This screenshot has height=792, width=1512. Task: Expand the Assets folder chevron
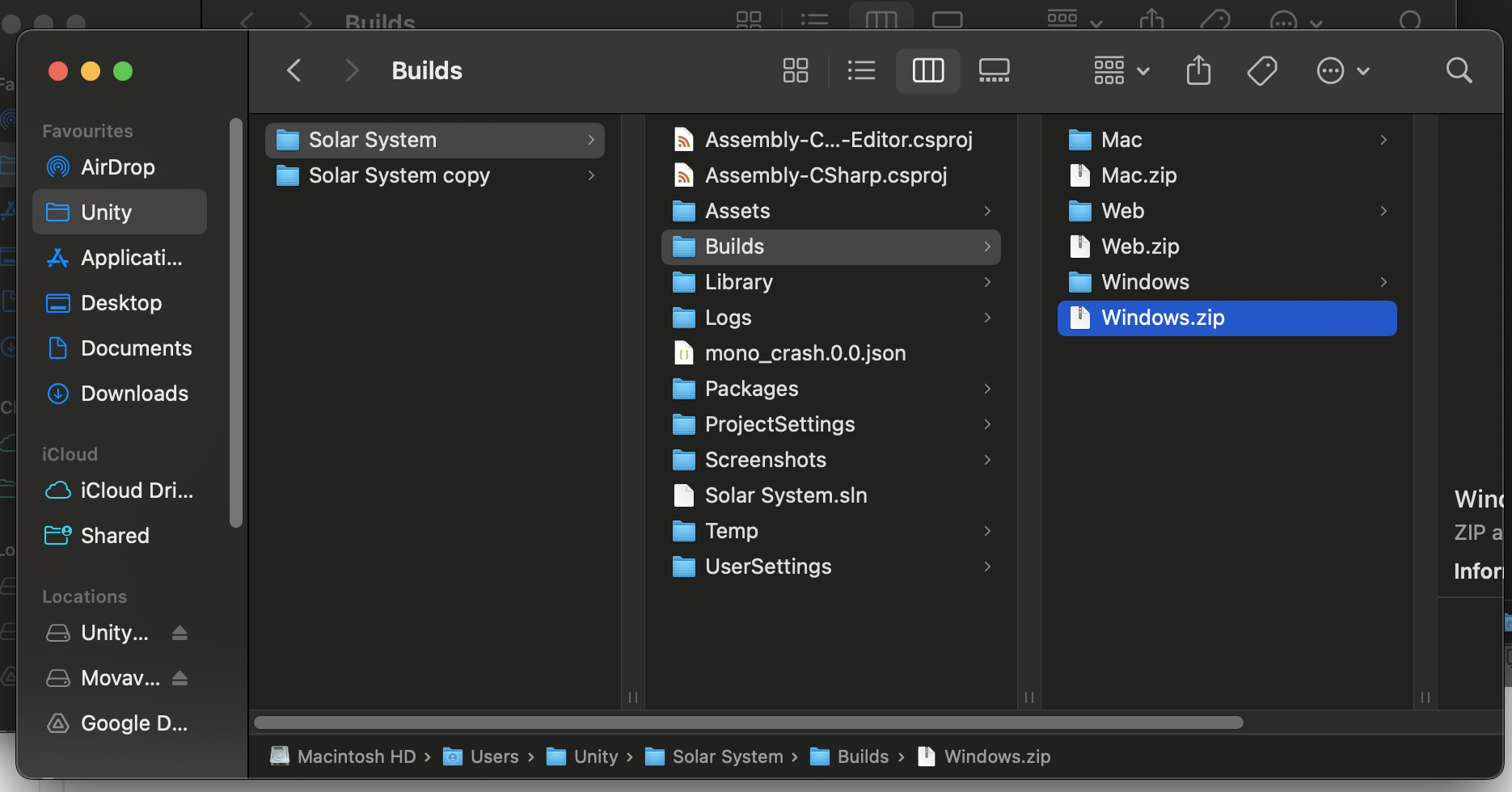click(987, 211)
